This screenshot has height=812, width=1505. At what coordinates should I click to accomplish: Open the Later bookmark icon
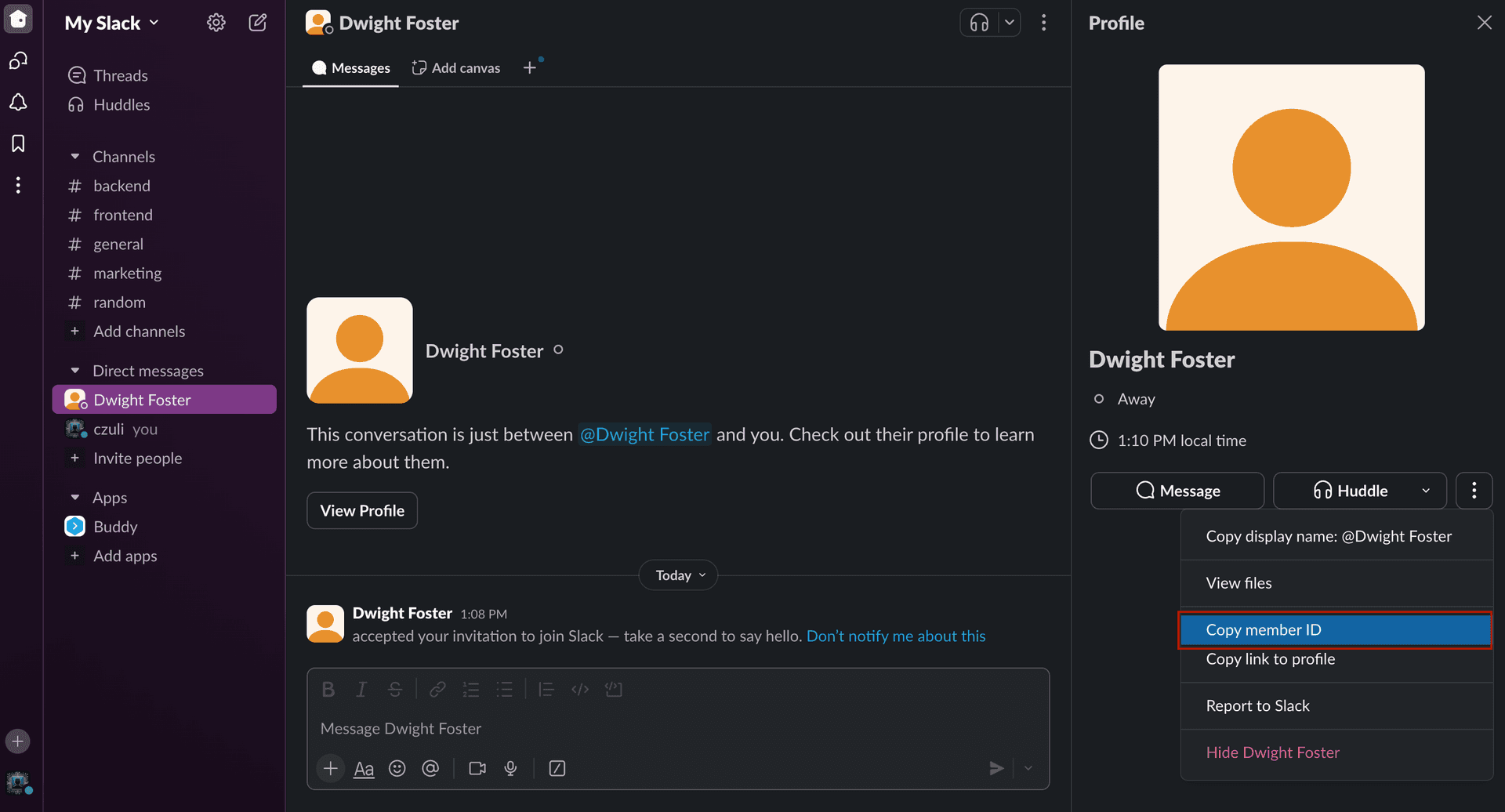click(18, 143)
